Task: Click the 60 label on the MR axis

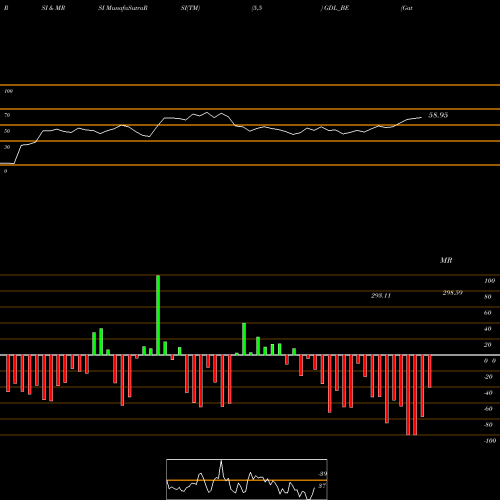Action: point(488,313)
